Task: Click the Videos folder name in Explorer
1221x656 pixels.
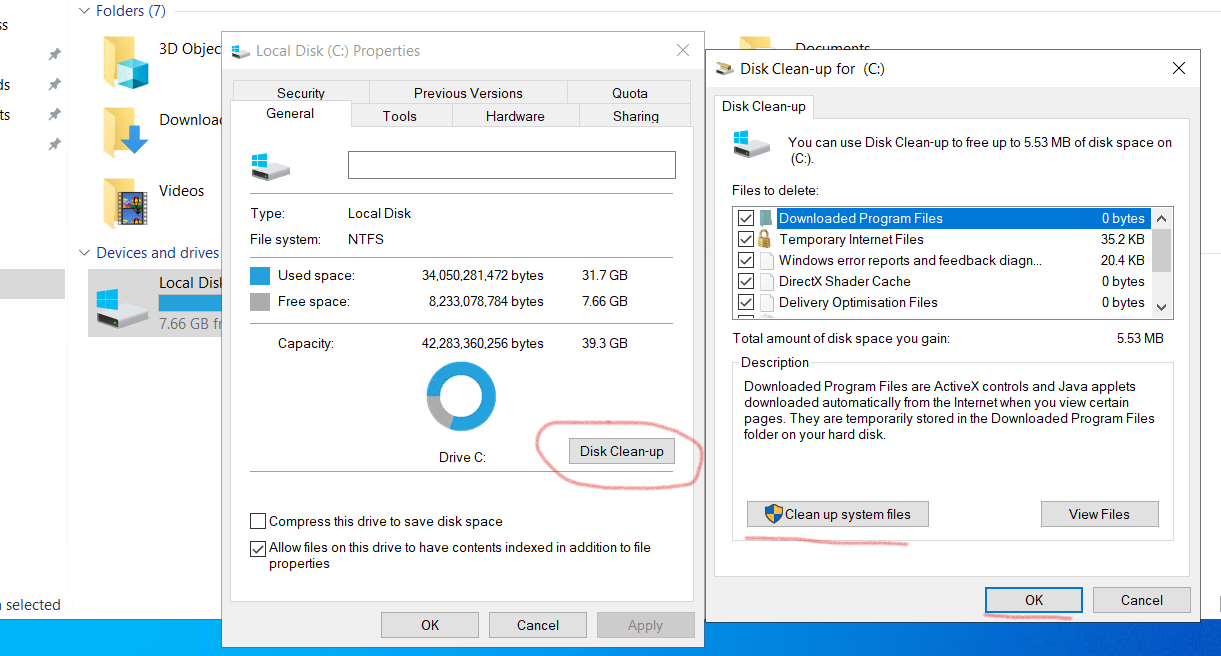Action: coord(181,191)
